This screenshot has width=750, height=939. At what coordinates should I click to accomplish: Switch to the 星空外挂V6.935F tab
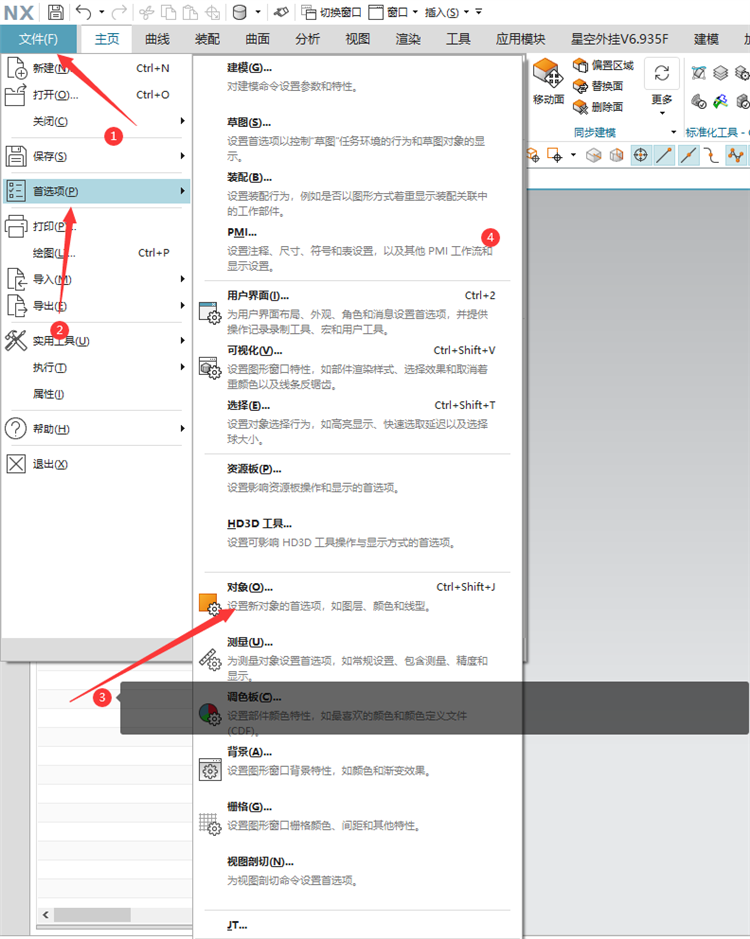click(x=619, y=39)
